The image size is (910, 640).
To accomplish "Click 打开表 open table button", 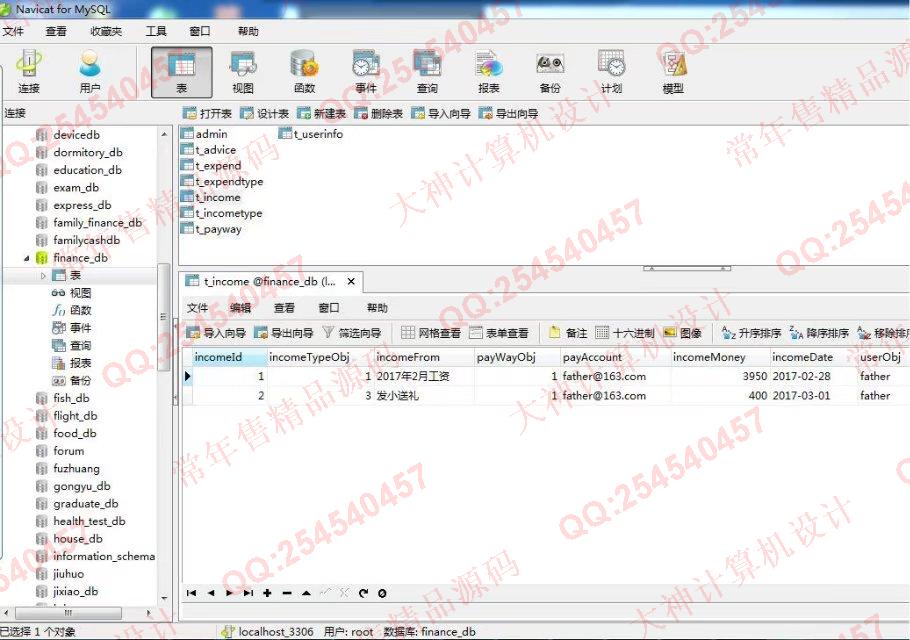I will (x=207, y=114).
